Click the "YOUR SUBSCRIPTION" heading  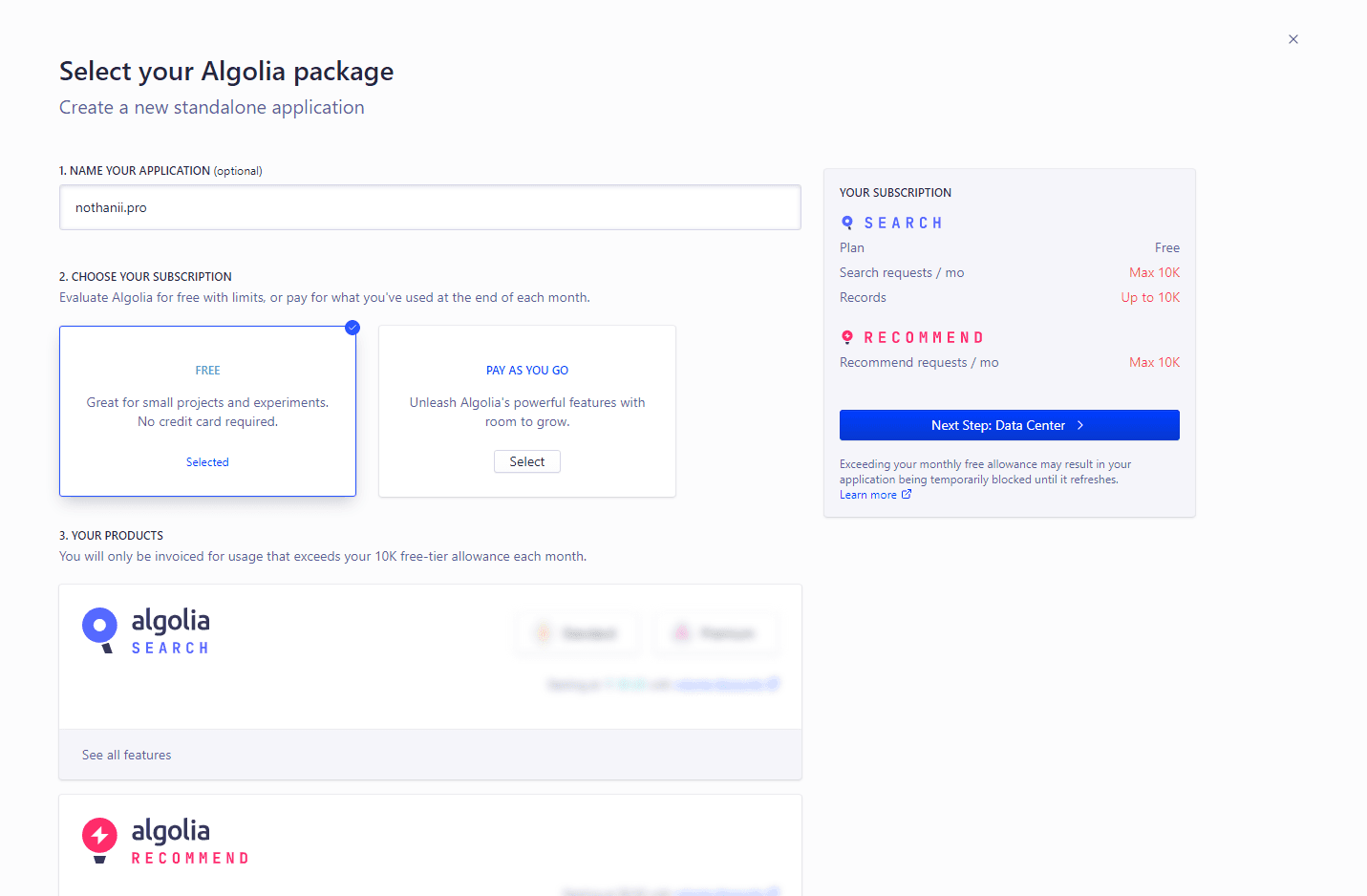pyautogui.click(x=895, y=193)
